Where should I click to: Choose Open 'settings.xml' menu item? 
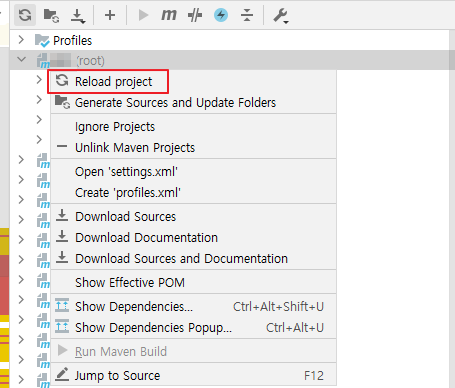(193, 172)
